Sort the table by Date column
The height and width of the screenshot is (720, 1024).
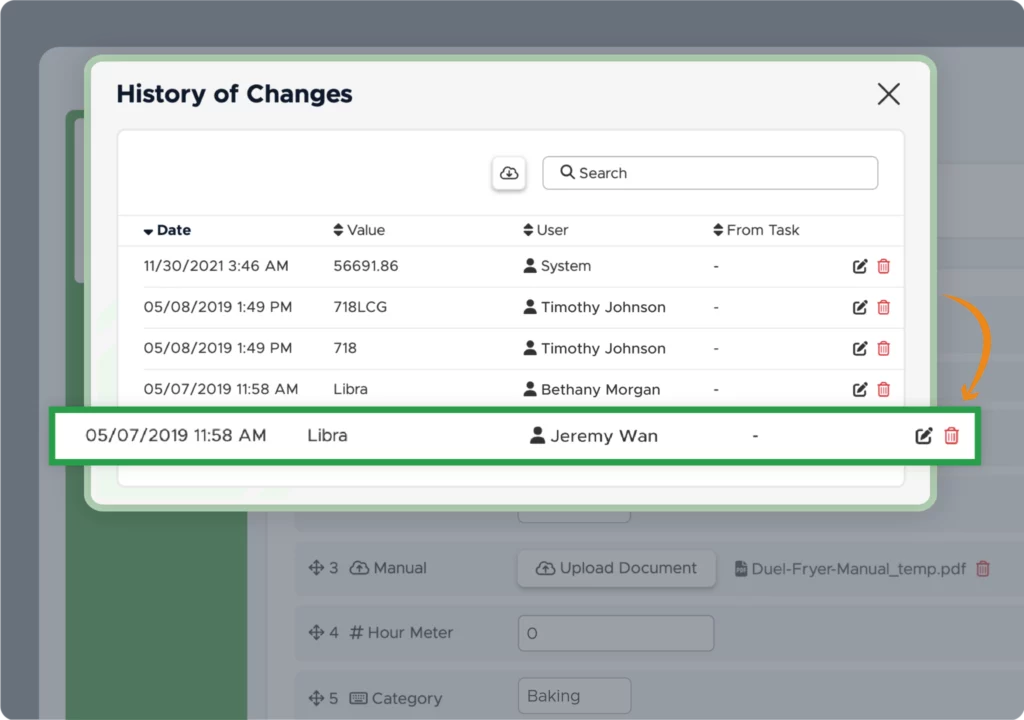click(167, 230)
